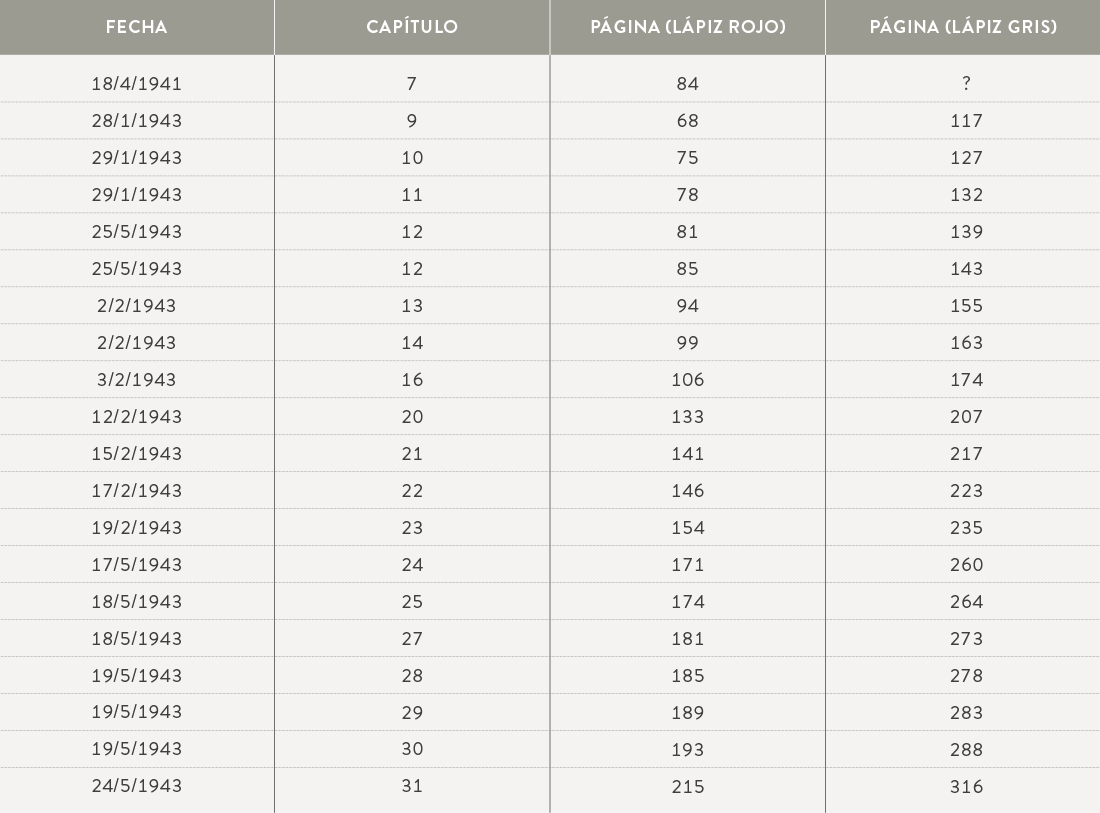The height and width of the screenshot is (813, 1100).
Task: Select chapter 23 cell
Action: pos(412,528)
